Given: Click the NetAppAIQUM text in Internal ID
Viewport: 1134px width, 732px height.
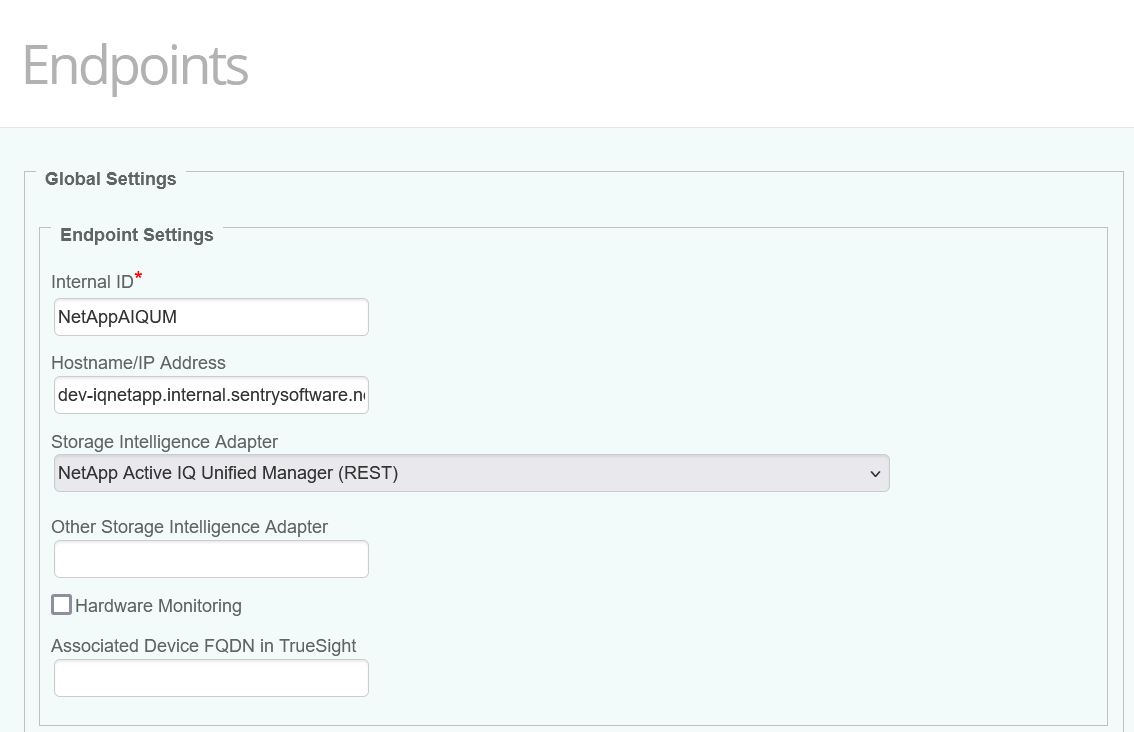Looking at the screenshot, I should click(x=115, y=316).
